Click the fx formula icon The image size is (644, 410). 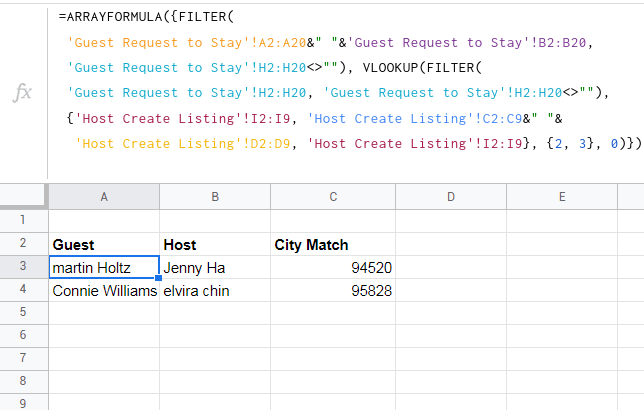[x=22, y=92]
